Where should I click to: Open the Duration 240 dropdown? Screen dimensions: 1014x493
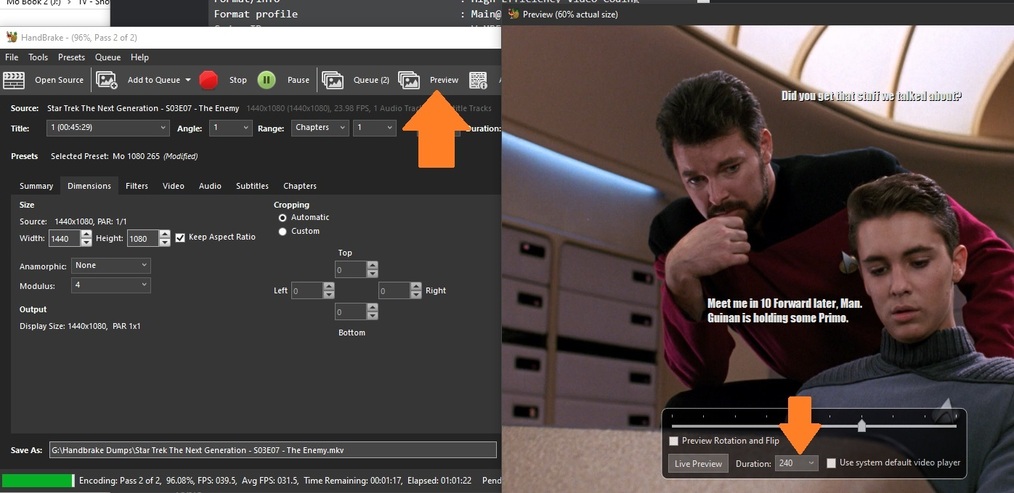click(x=797, y=463)
